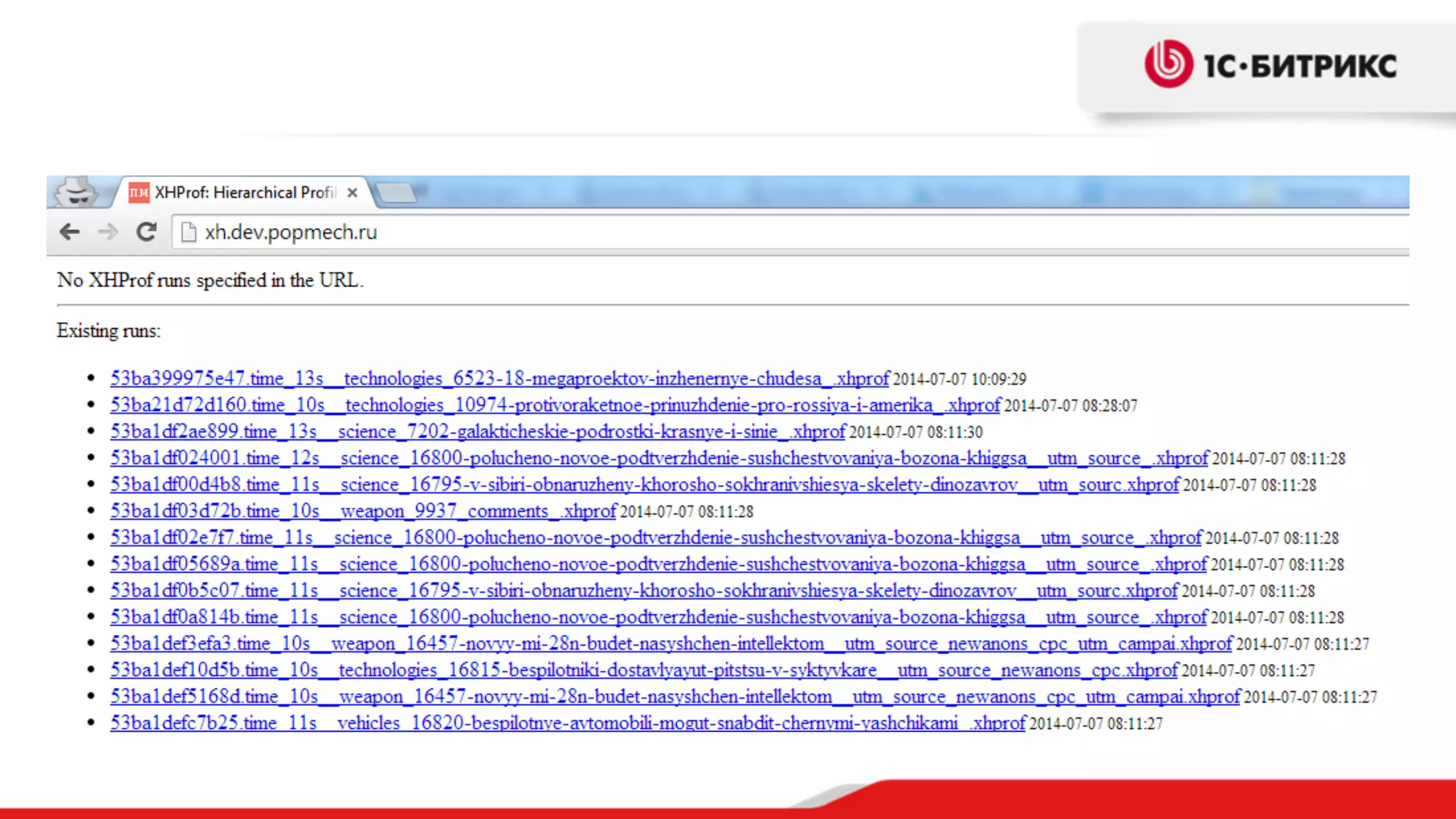1456x819 pixels.
Task: Open a new browser tab
Action: click(x=395, y=192)
